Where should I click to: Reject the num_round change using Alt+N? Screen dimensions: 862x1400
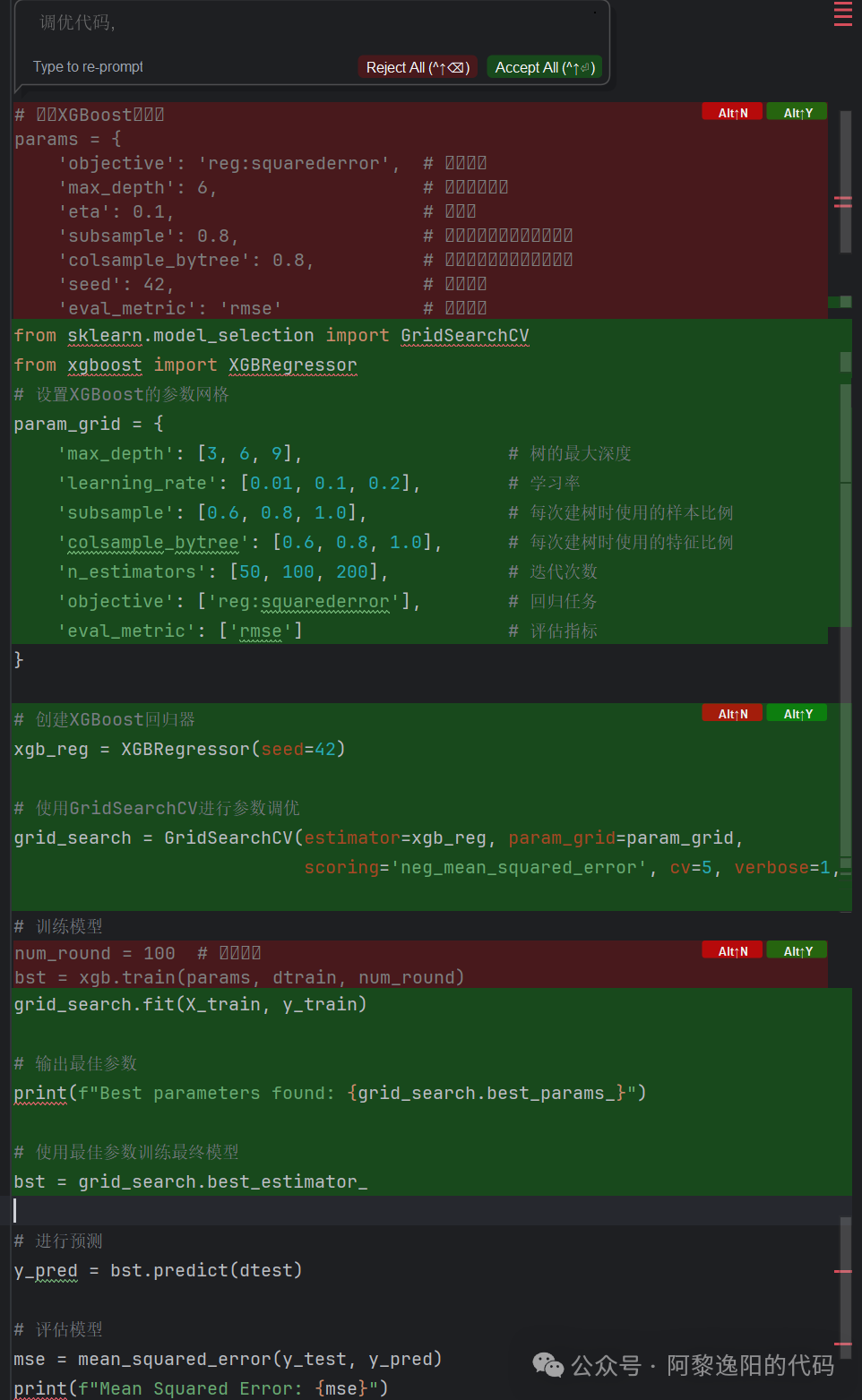(x=732, y=950)
